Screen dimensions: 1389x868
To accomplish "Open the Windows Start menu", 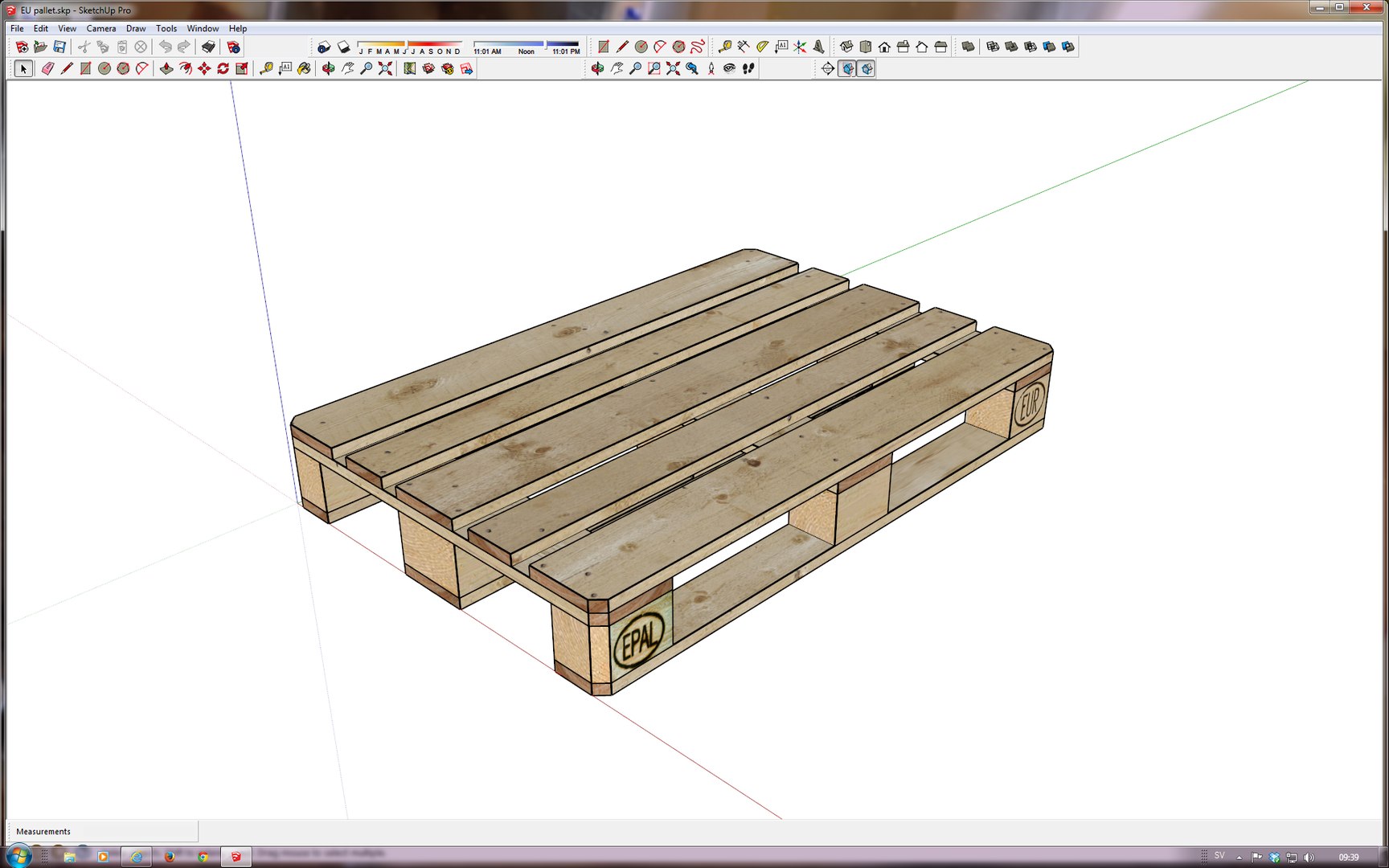I will click(18, 856).
